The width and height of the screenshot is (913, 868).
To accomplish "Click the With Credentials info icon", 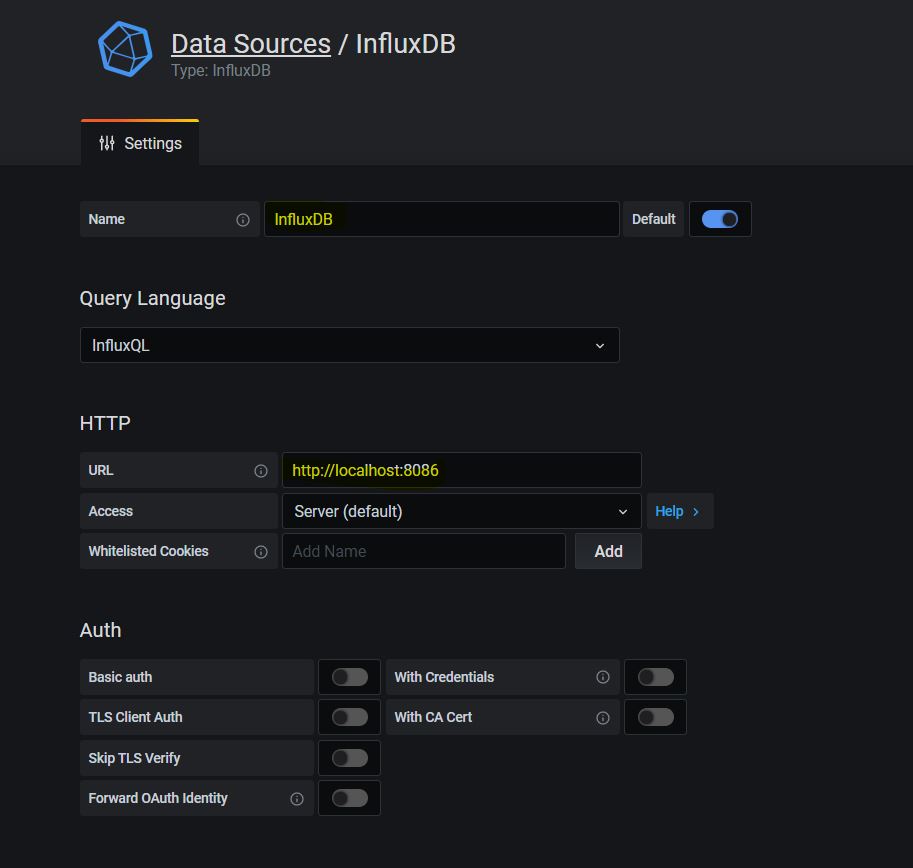I will click(x=603, y=677).
